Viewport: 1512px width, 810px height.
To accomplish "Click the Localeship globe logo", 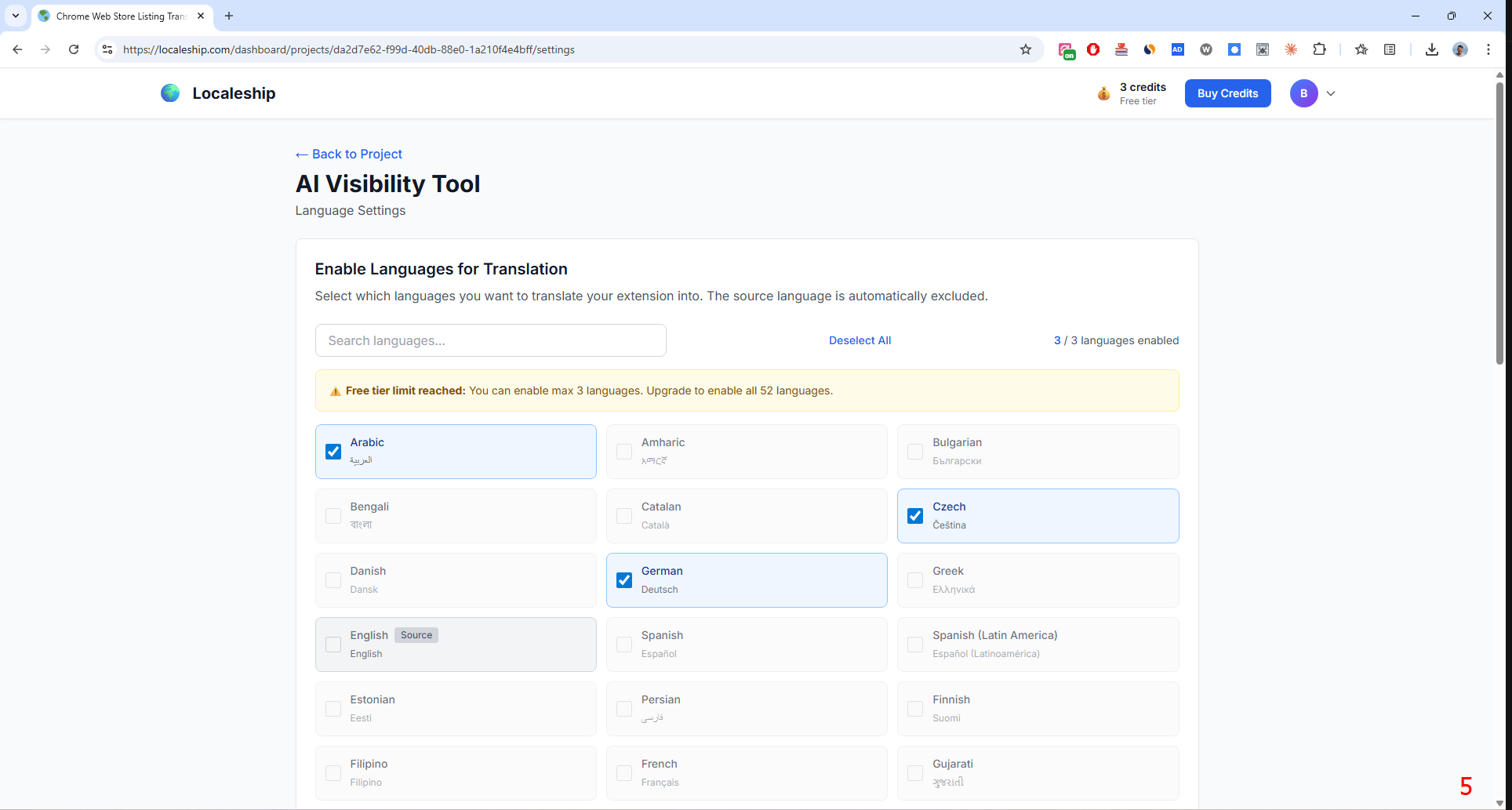I will [170, 93].
